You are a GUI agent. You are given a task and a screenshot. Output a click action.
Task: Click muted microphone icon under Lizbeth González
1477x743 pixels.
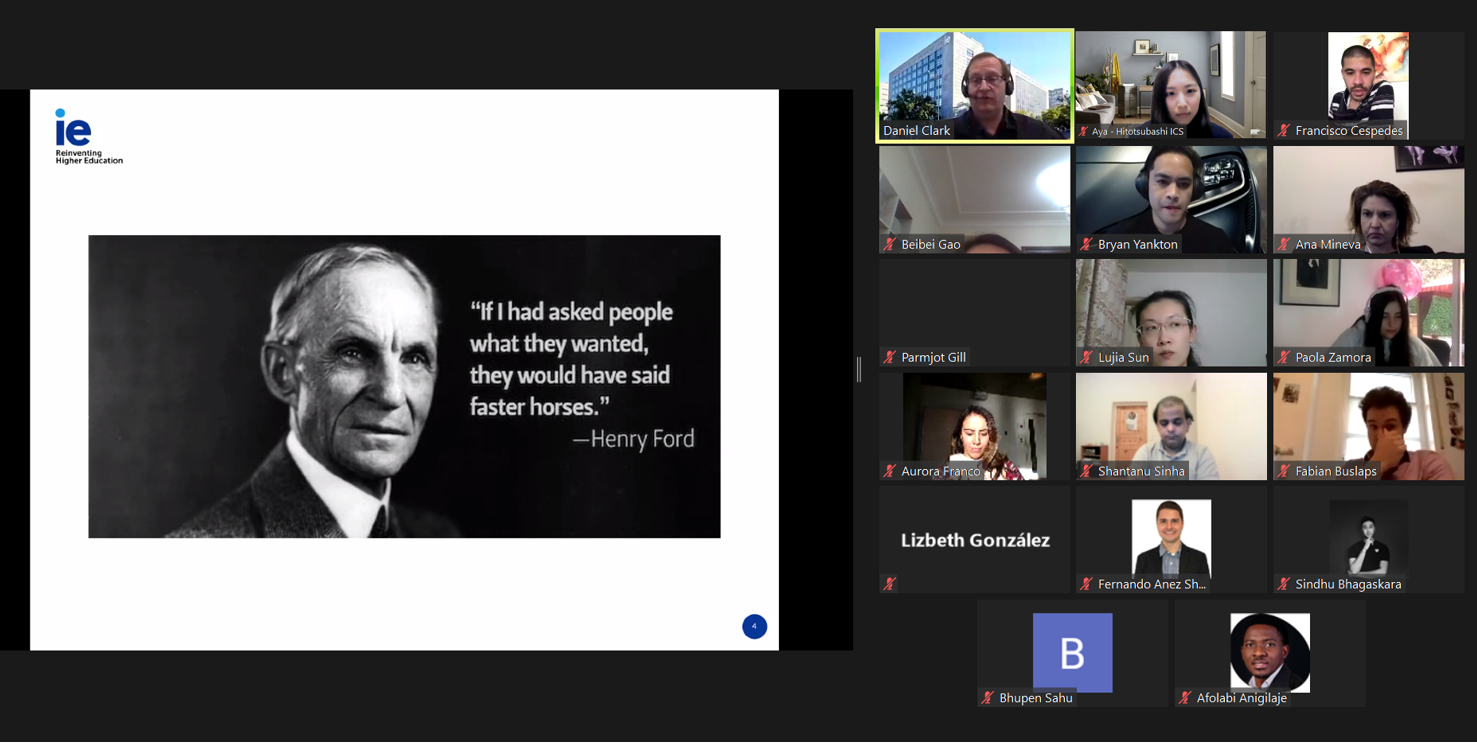click(889, 584)
